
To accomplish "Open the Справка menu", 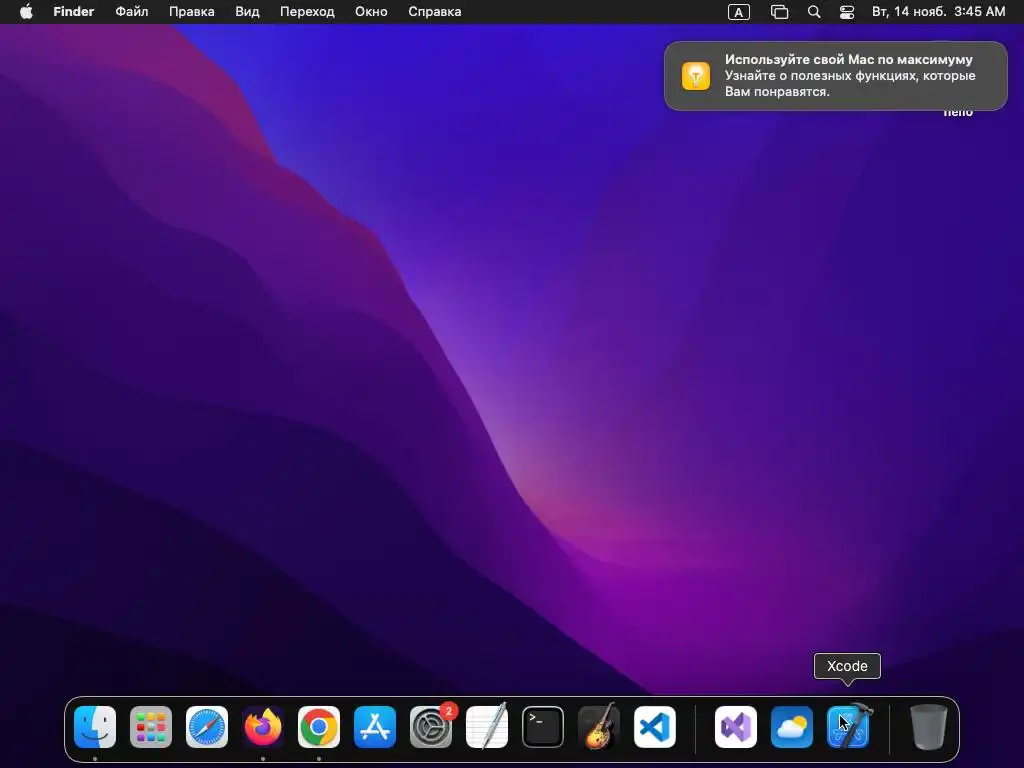I will 434,12.
